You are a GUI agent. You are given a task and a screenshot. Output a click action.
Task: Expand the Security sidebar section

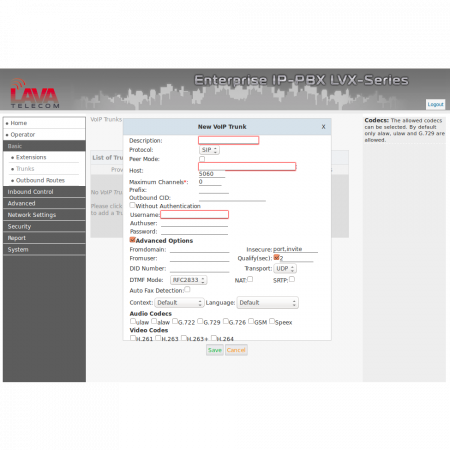coord(44,227)
